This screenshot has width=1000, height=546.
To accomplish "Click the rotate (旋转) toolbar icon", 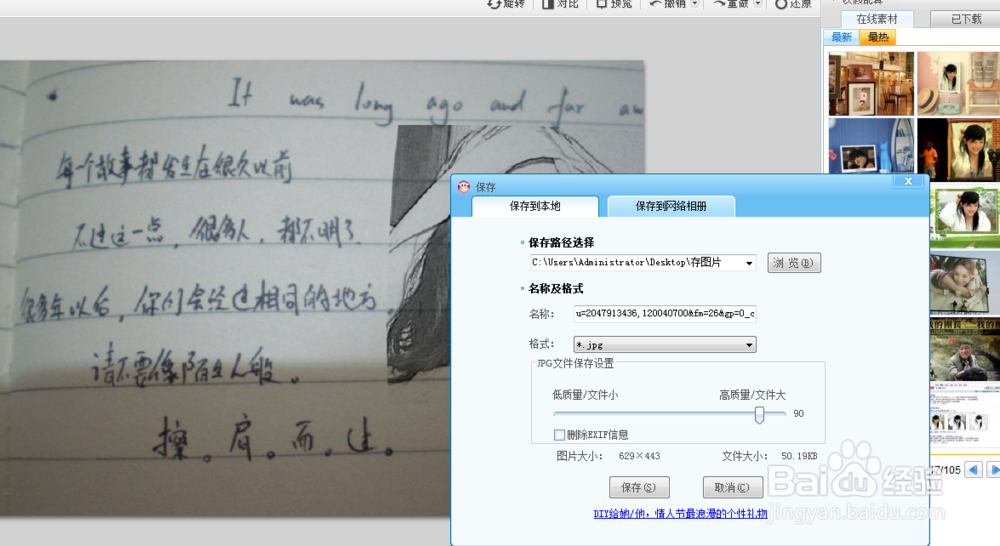I will 494,4.
